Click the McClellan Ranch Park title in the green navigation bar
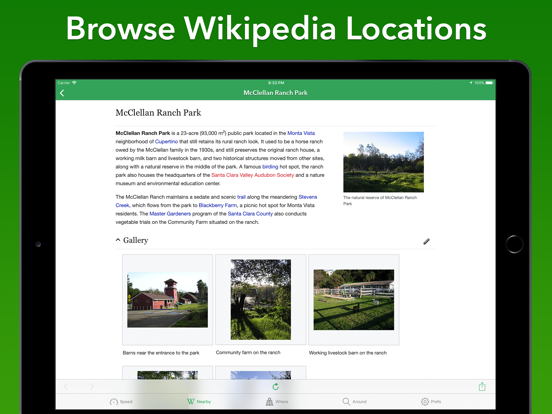This screenshot has height=414, width=552. point(276,93)
